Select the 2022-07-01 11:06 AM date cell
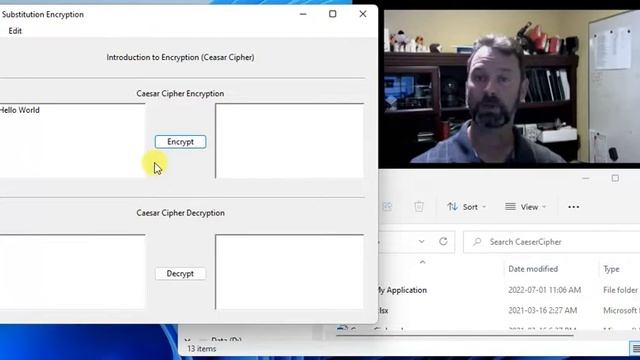 pyautogui.click(x=544, y=290)
